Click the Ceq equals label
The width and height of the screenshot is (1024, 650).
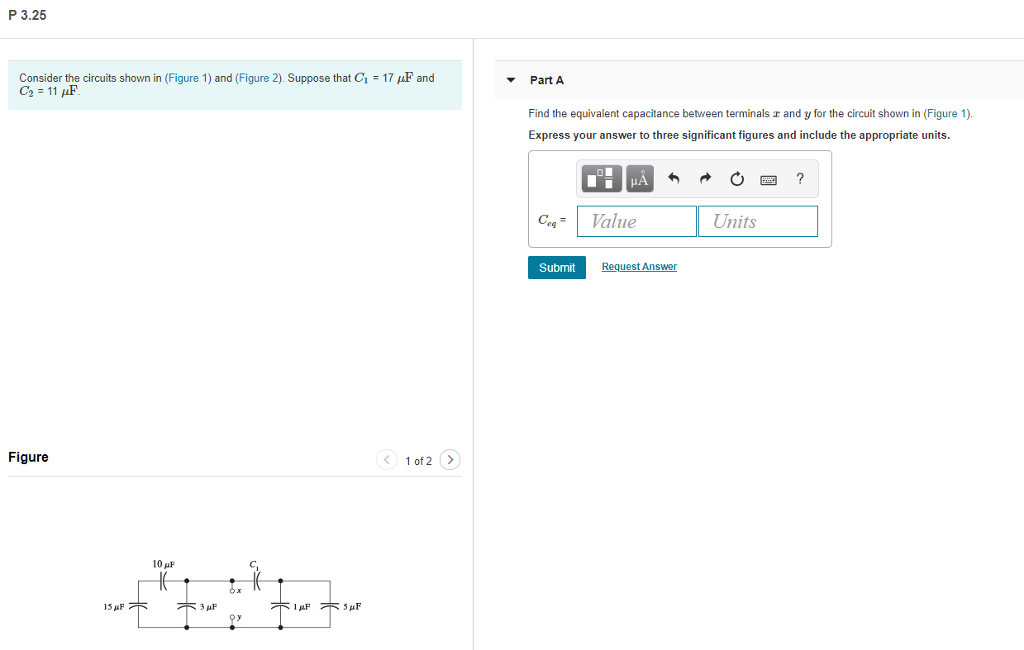(552, 221)
